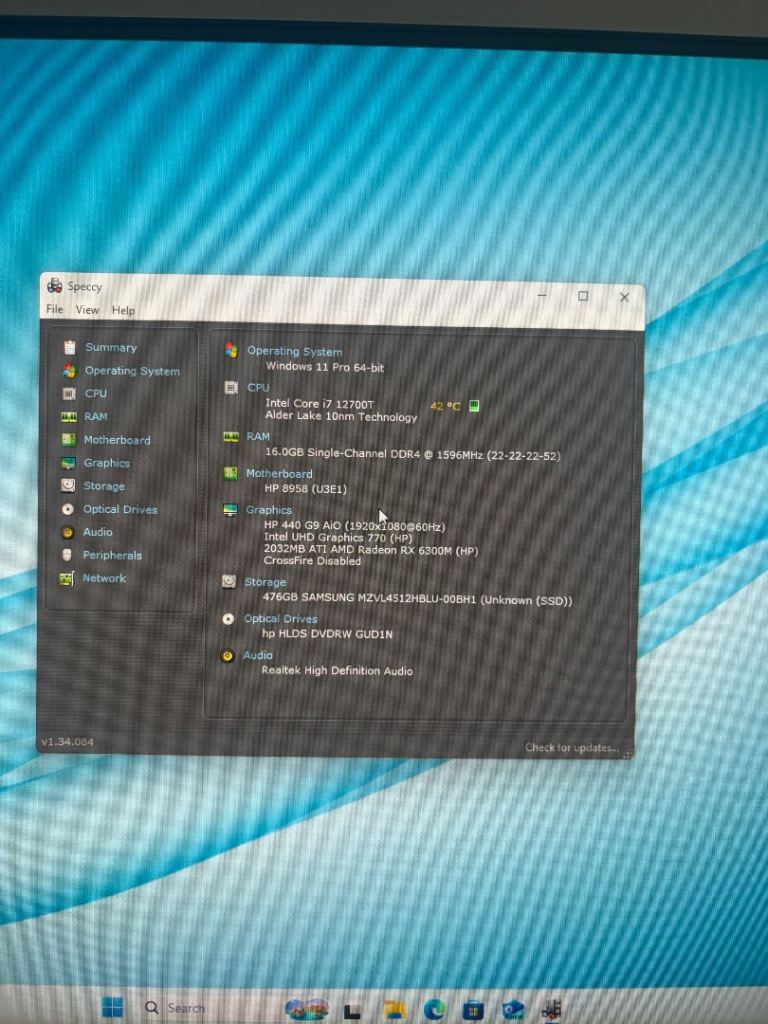
Task: Open the Windows Start menu
Action: (112, 1006)
